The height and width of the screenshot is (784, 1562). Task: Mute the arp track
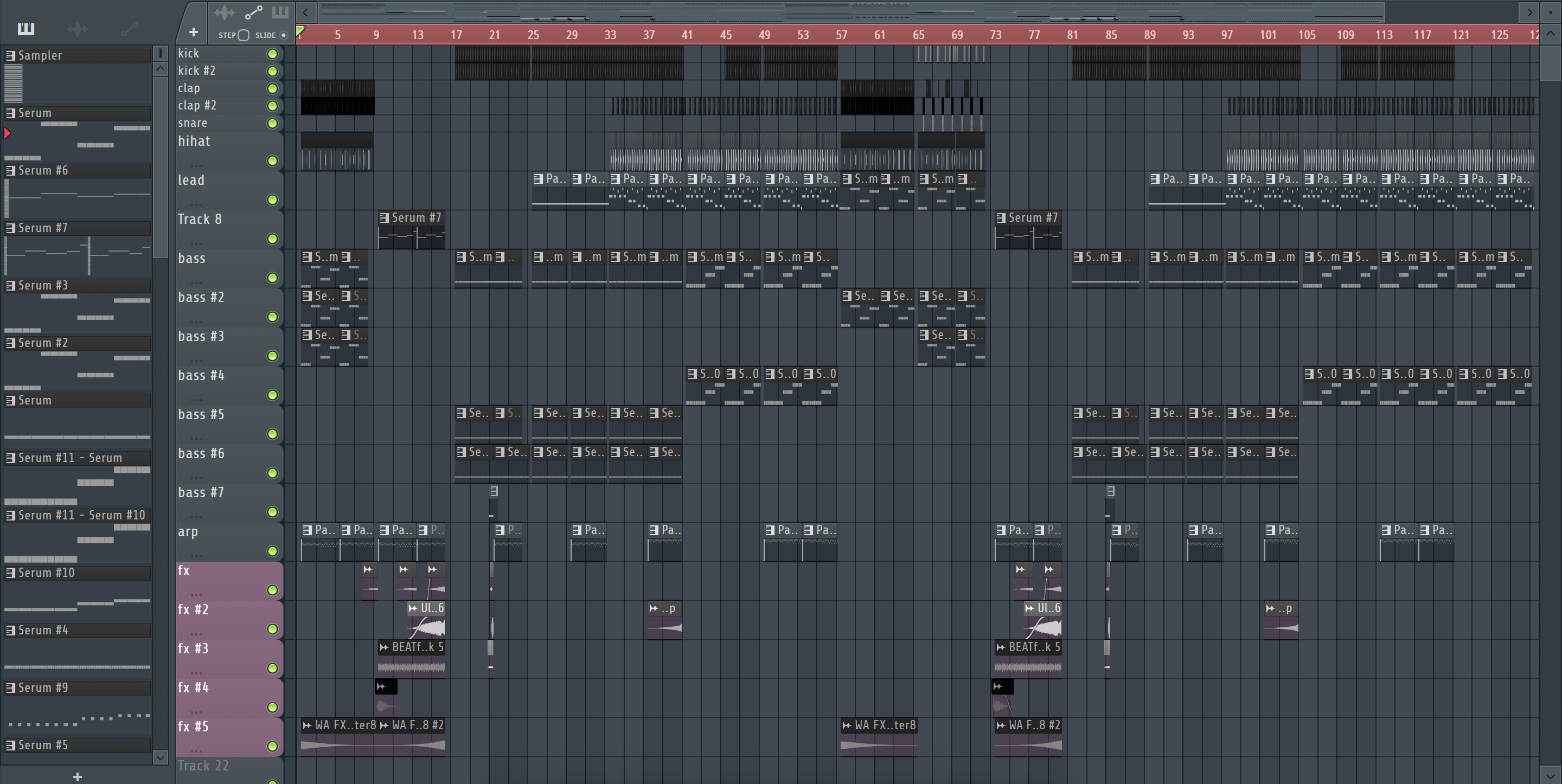pos(273,551)
